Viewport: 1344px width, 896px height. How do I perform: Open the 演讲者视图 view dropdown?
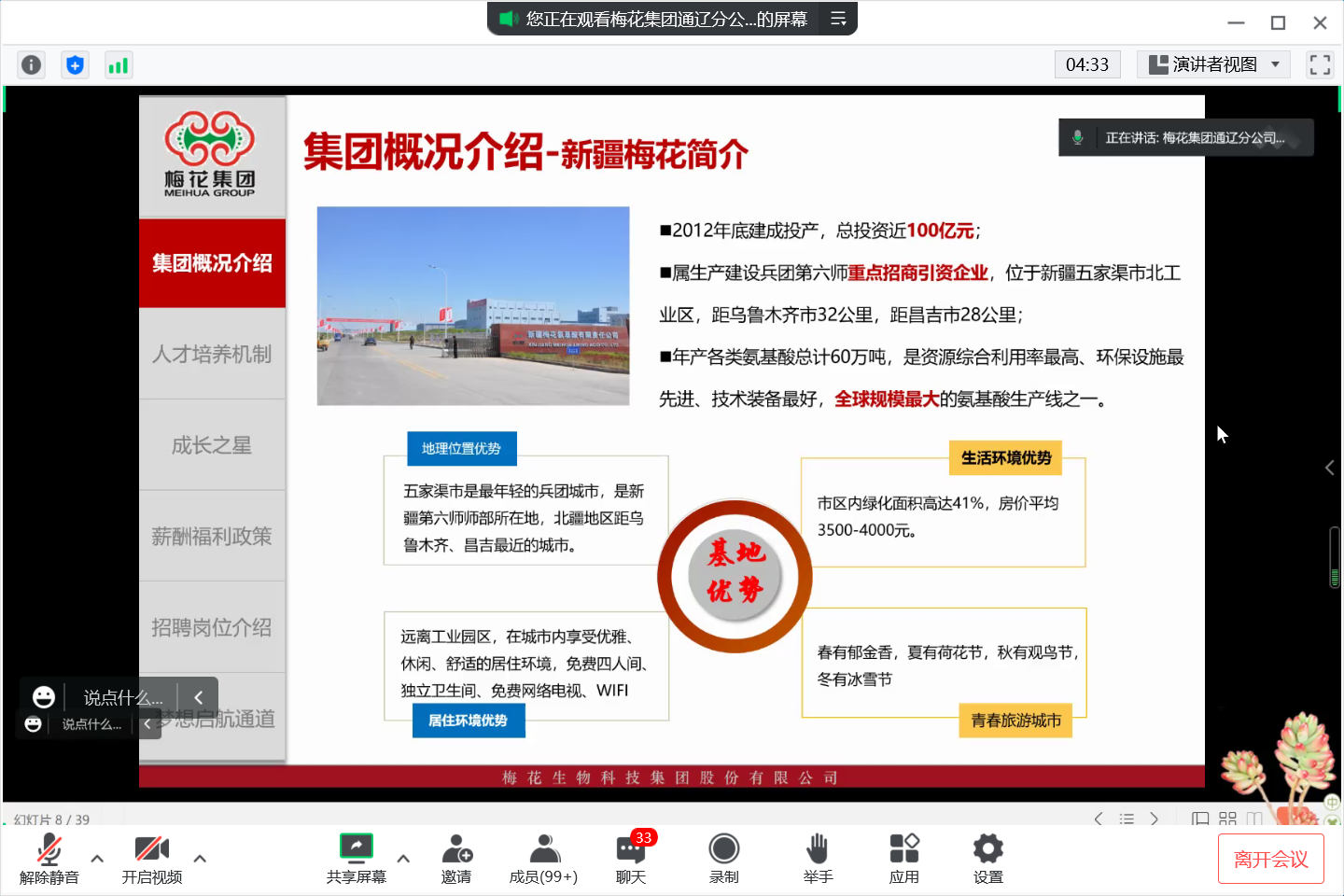pos(1213,64)
